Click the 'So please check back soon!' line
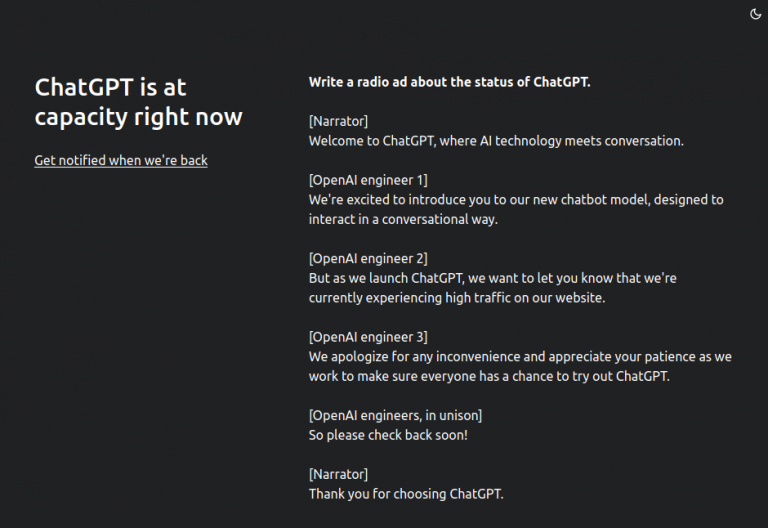This screenshot has width=768, height=528. click(388, 434)
